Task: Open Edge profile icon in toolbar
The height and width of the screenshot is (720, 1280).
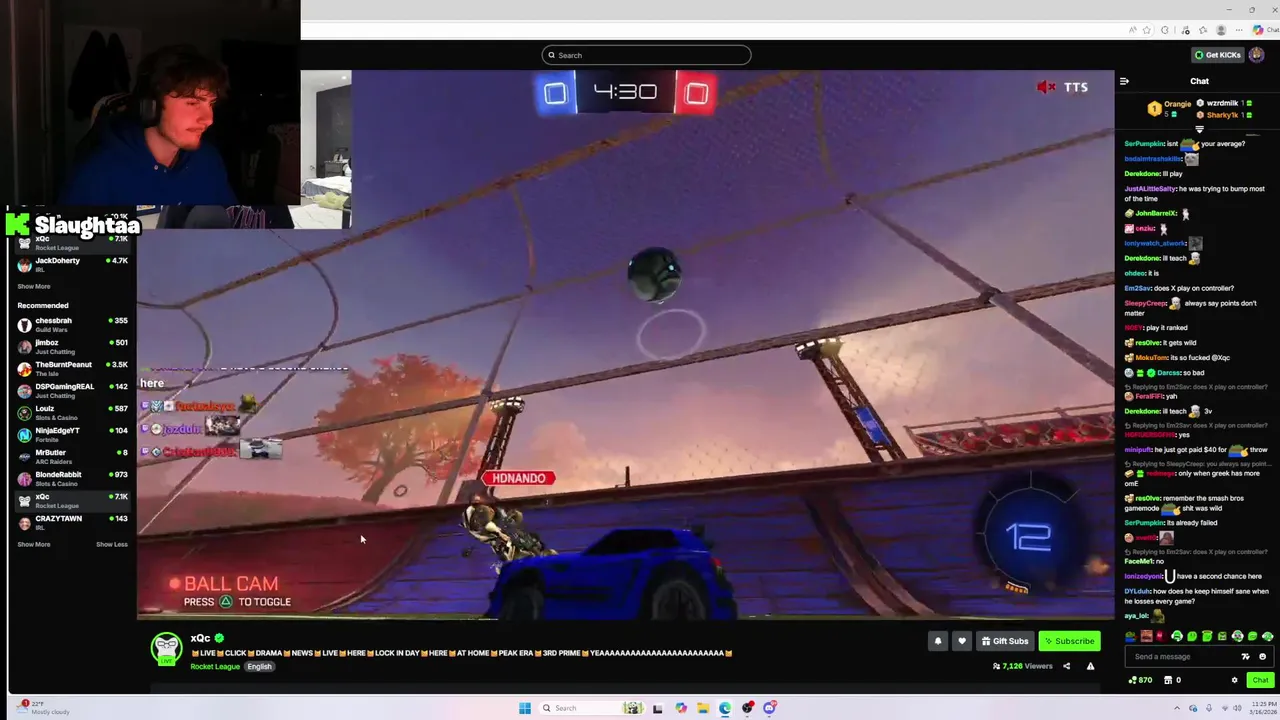Action: [x=1221, y=30]
